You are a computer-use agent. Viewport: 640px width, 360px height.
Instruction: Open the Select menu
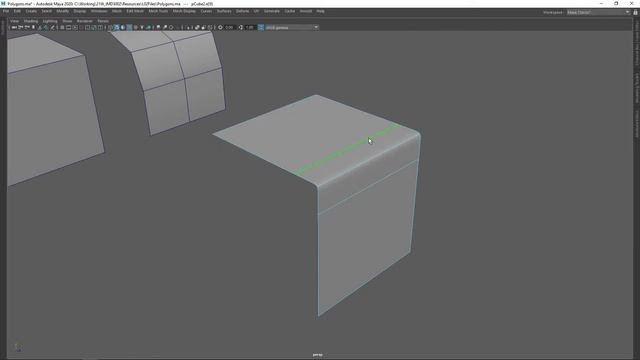[47, 11]
